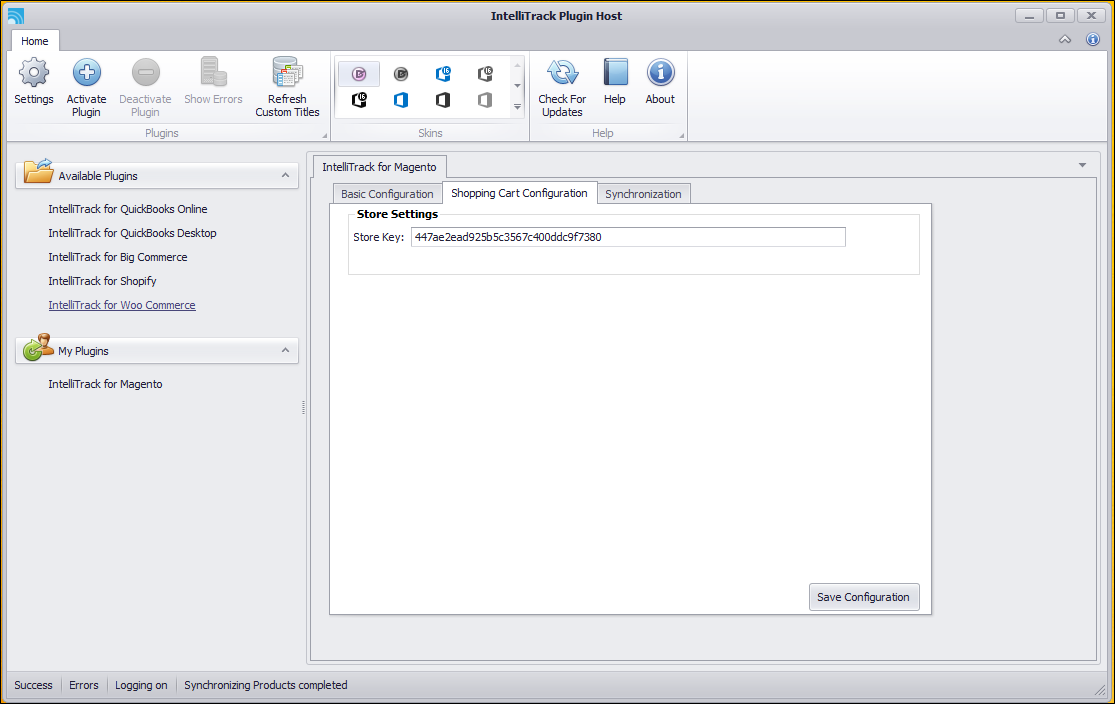Collapse the My Plugins group

coord(285,350)
